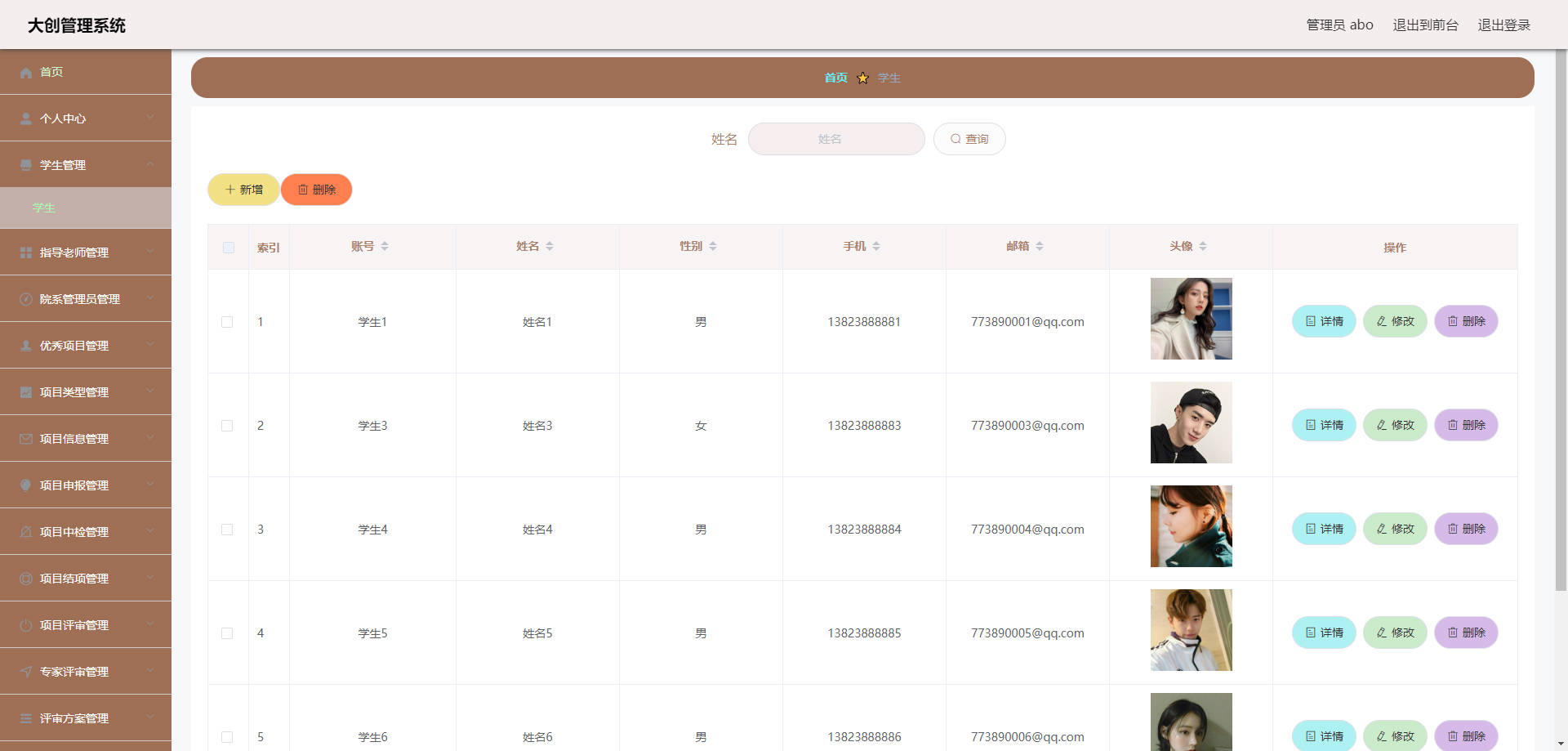This screenshot has height=751, width=1568.
Task: Check the checkbox for row 学生5
Action: point(227,633)
